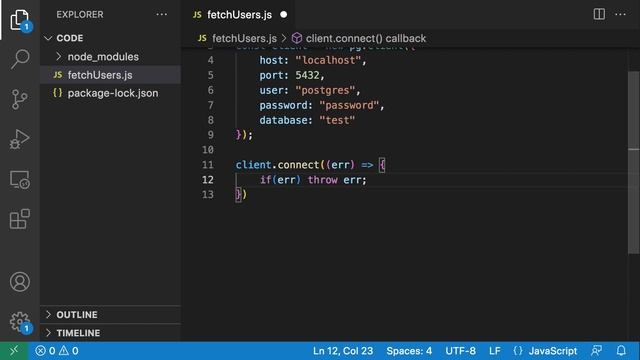Click the braces icon of package-lock.json
The image size is (640, 360).
coord(58,93)
